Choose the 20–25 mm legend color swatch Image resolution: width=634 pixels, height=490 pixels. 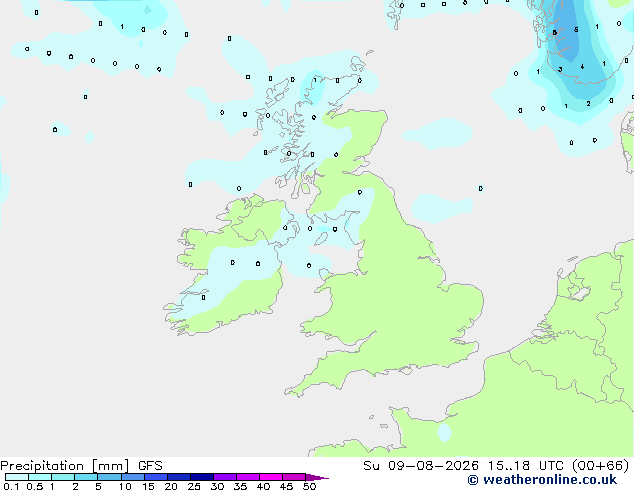[x=178, y=477]
